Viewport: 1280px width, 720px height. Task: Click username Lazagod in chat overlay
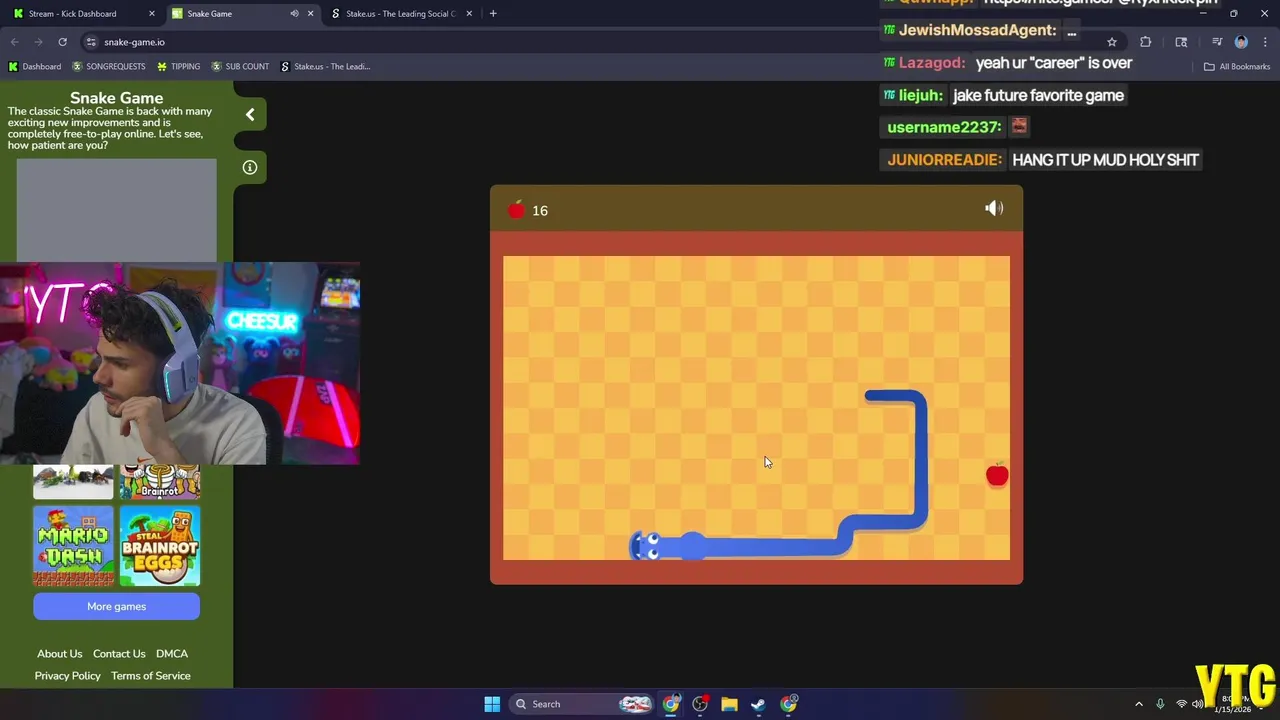pos(931,63)
